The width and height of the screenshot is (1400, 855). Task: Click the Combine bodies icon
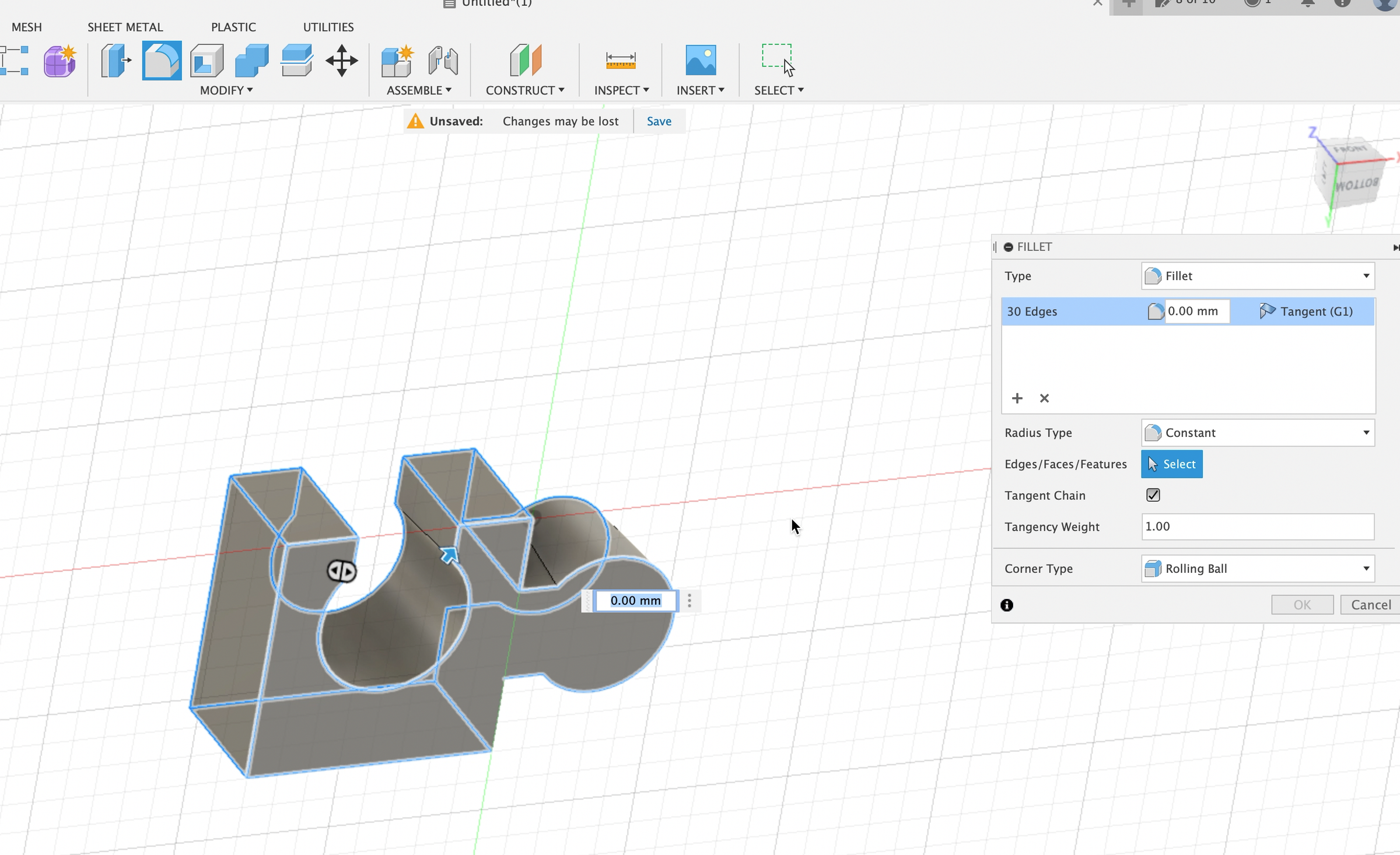pyautogui.click(x=251, y=61)
